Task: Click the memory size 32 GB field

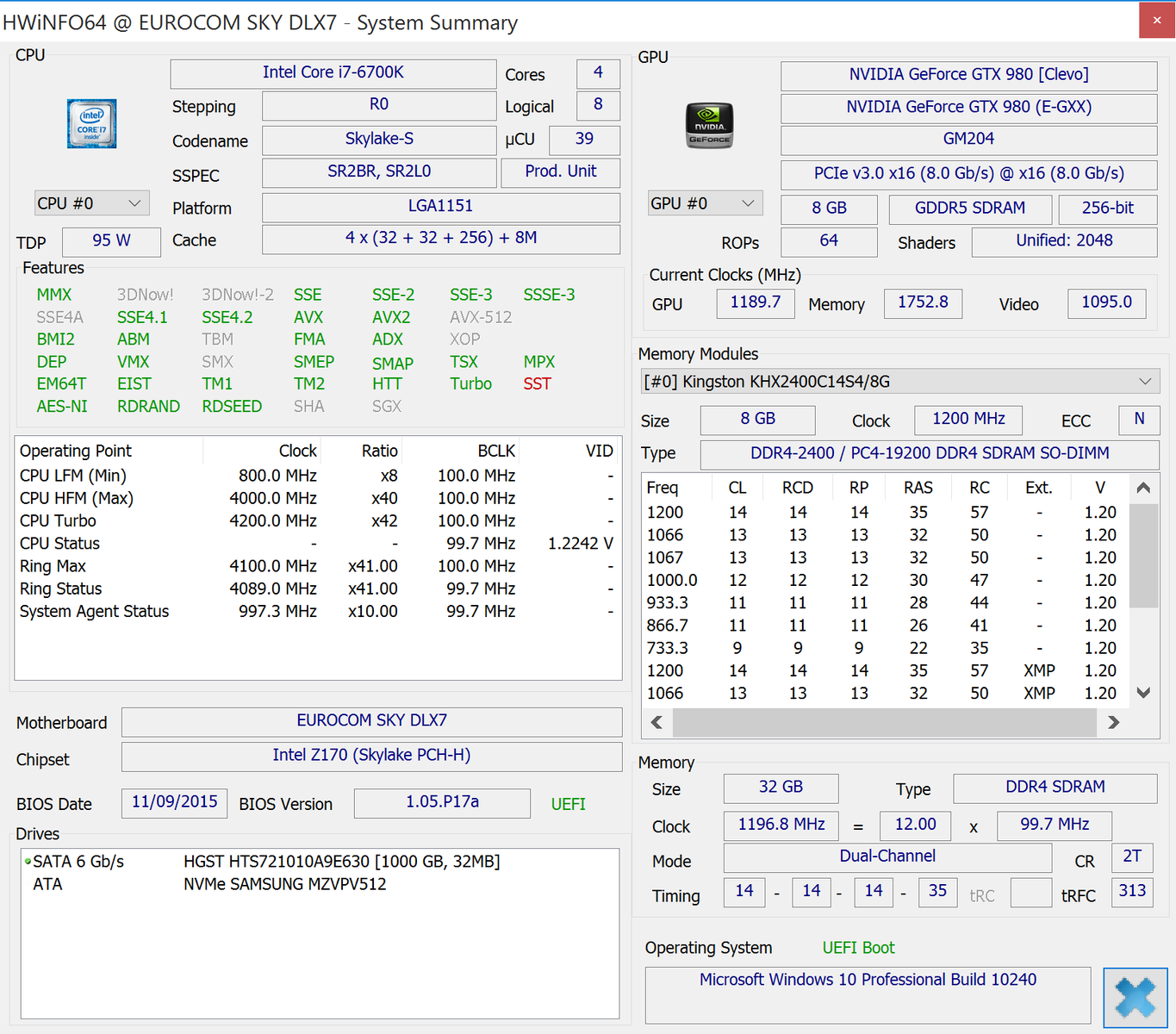Action: click(x=781, y=788)
